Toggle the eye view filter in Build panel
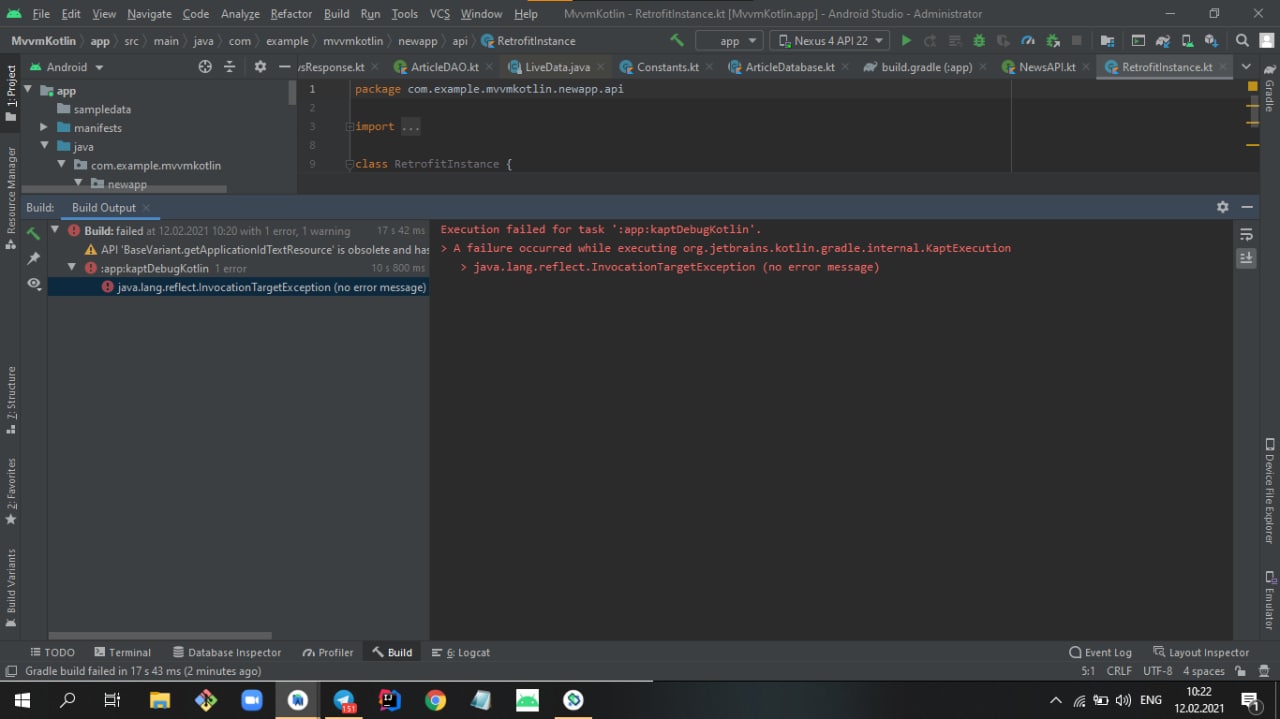This screenshot has height=719, width=1280. tap(33, 284)
